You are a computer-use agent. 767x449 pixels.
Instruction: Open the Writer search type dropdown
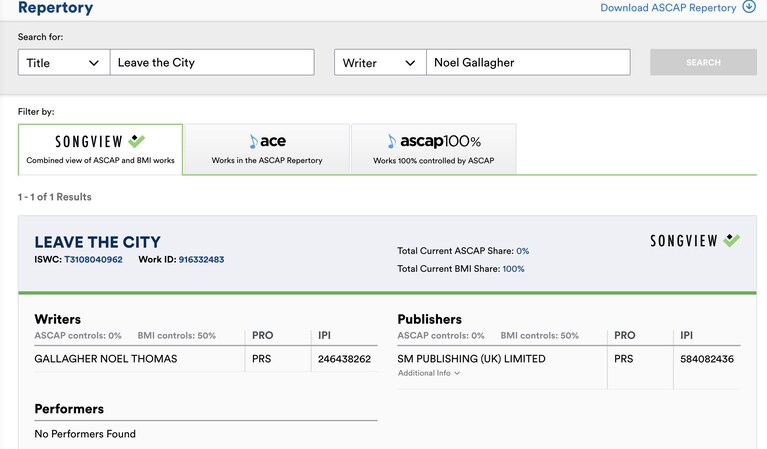pos(380,63)
